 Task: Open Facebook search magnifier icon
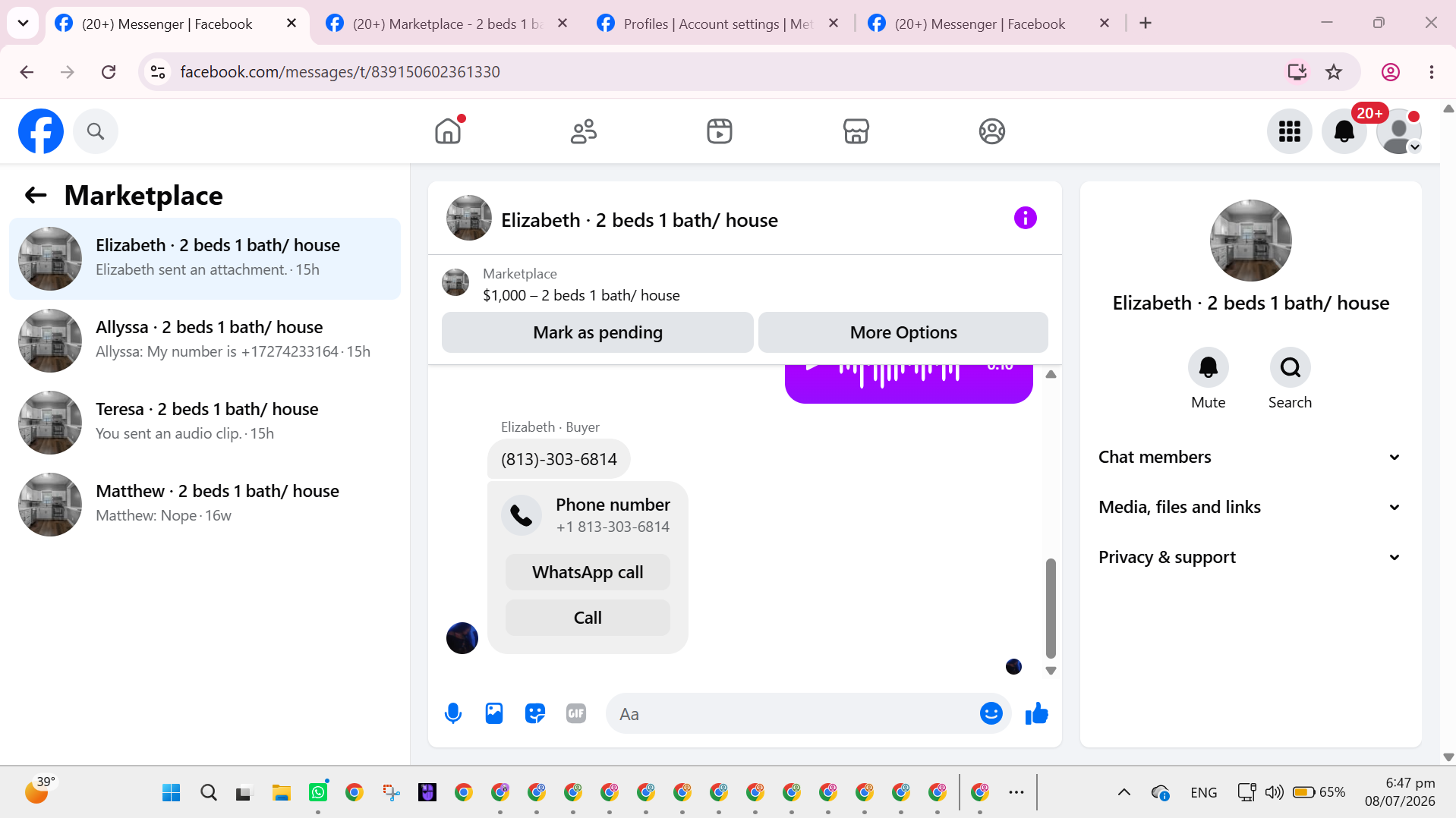click(x=96, y=131)
